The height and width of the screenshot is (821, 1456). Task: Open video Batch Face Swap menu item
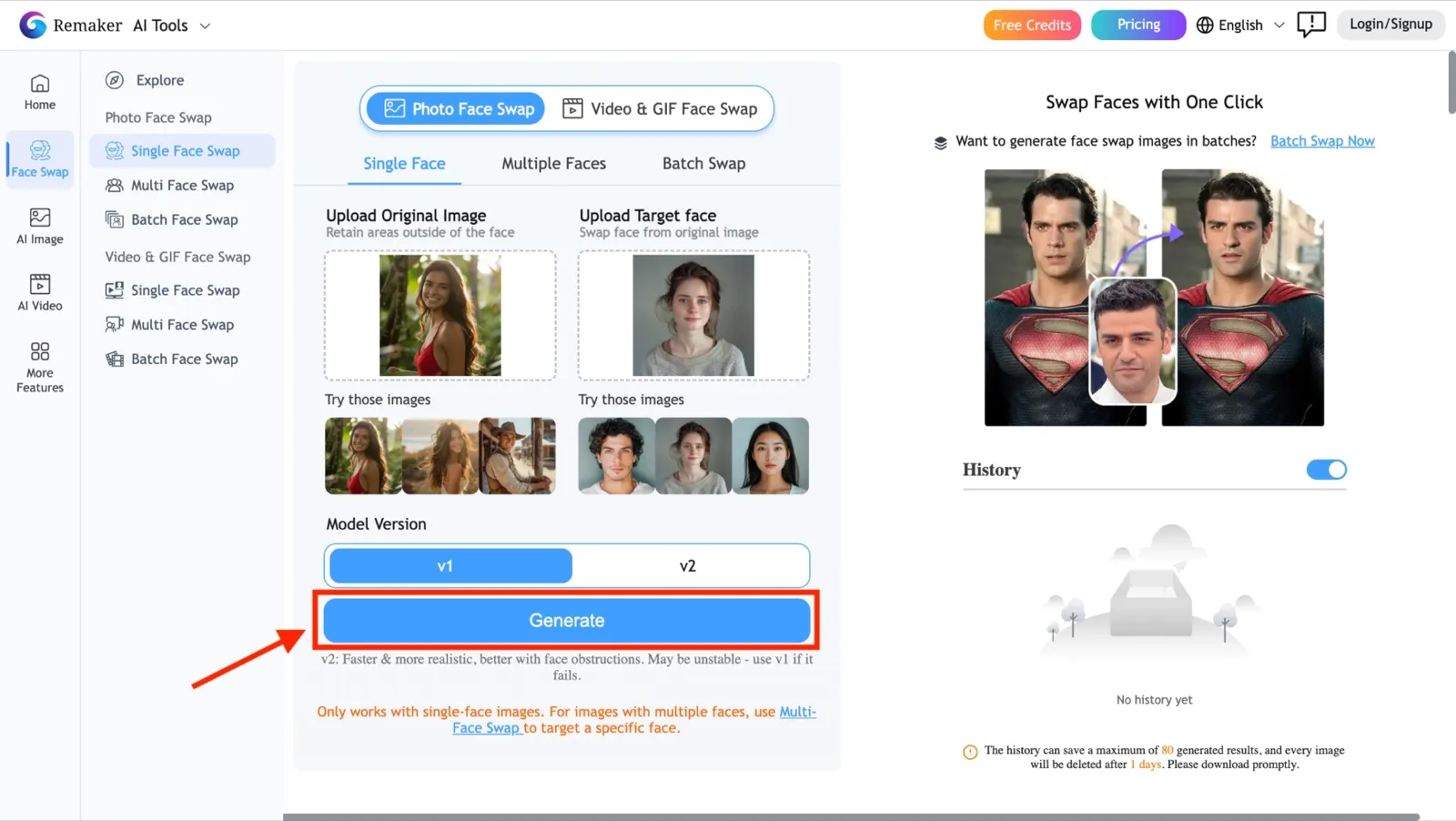183,360
